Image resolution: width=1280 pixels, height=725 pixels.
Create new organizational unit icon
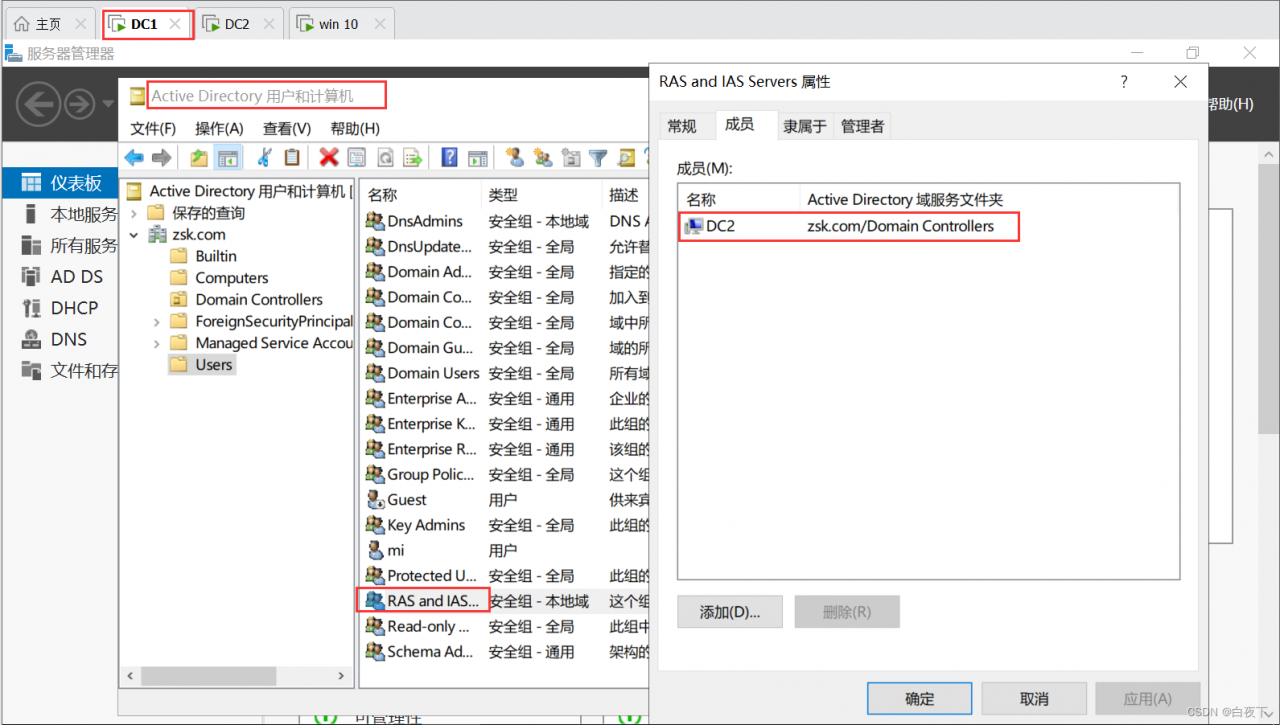click(571, 157)
